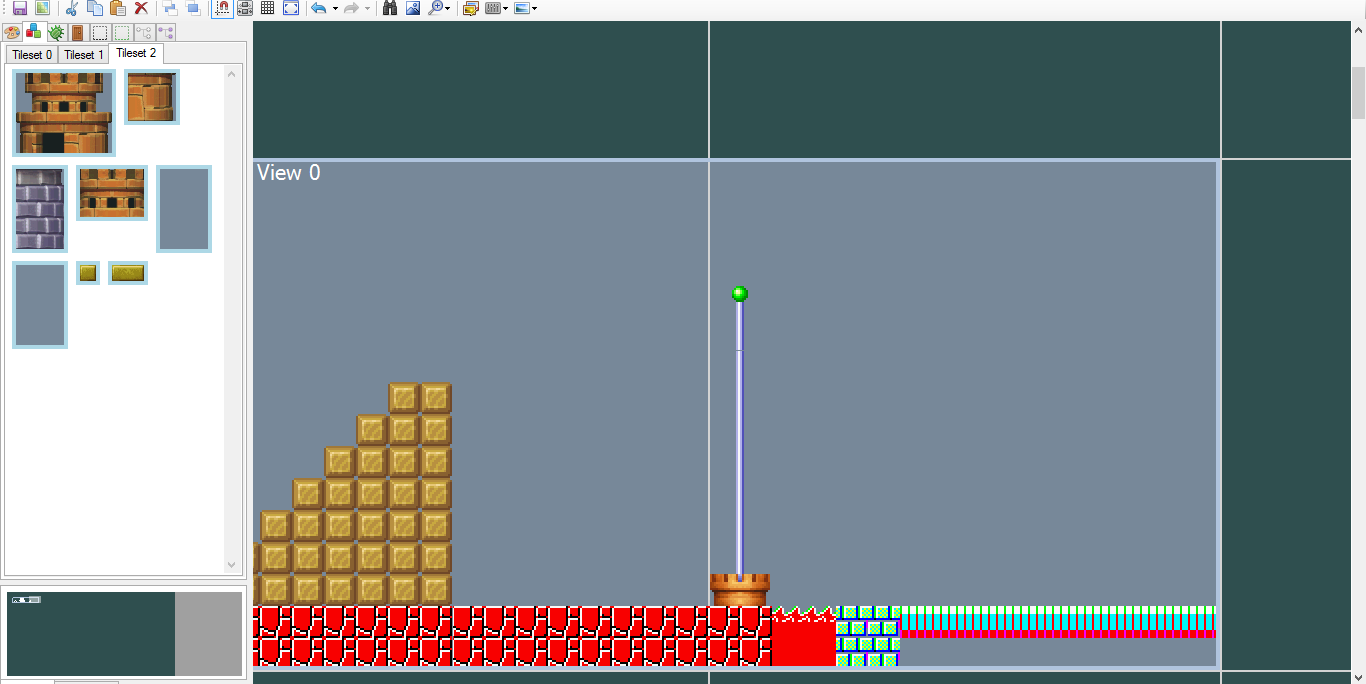Select the Objects tab with colored blocks
1366x684 pixels.
tap(34, 32)
